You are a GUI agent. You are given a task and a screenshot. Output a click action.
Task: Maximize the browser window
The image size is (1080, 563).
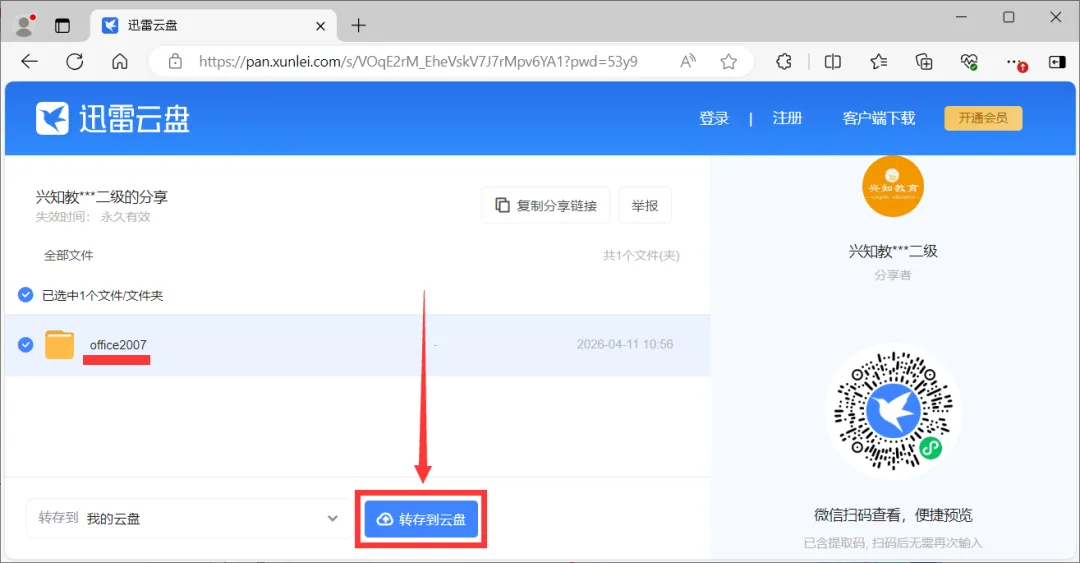click(1008, 17)
